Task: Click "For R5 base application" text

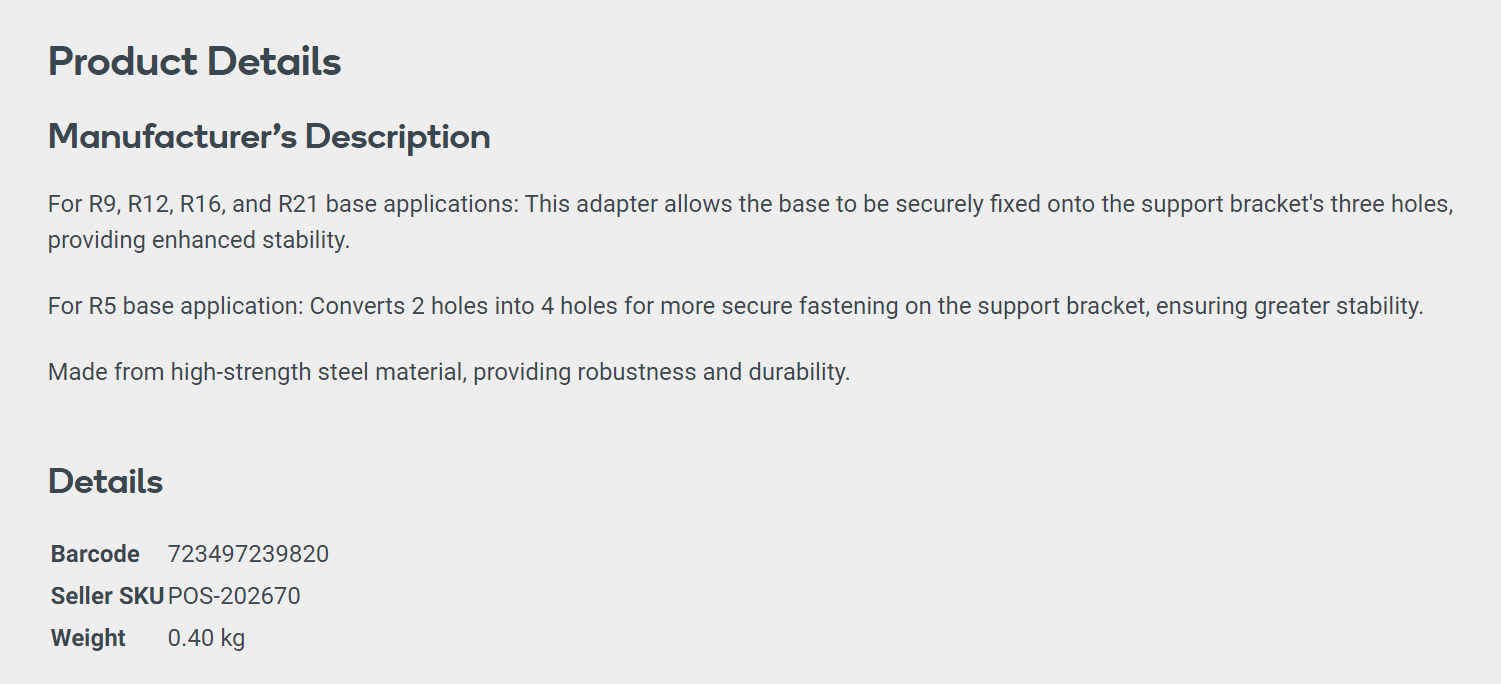Action: point(175,306)
